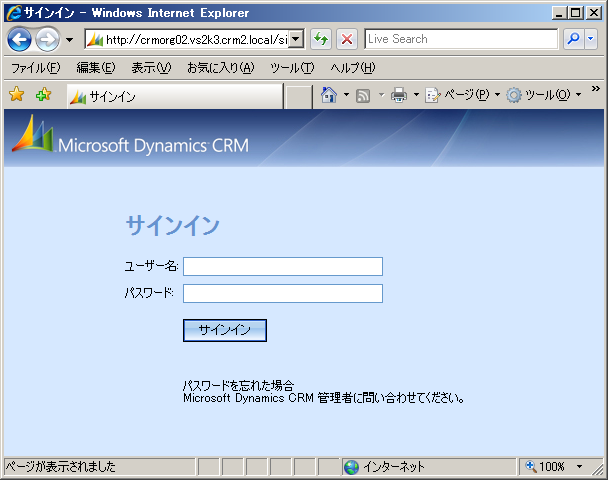The width and height of the screenshot is (608, 480).
Task: Minimize the Internet Explorer window
Action: pyautogui.click(x=559, y=13)
